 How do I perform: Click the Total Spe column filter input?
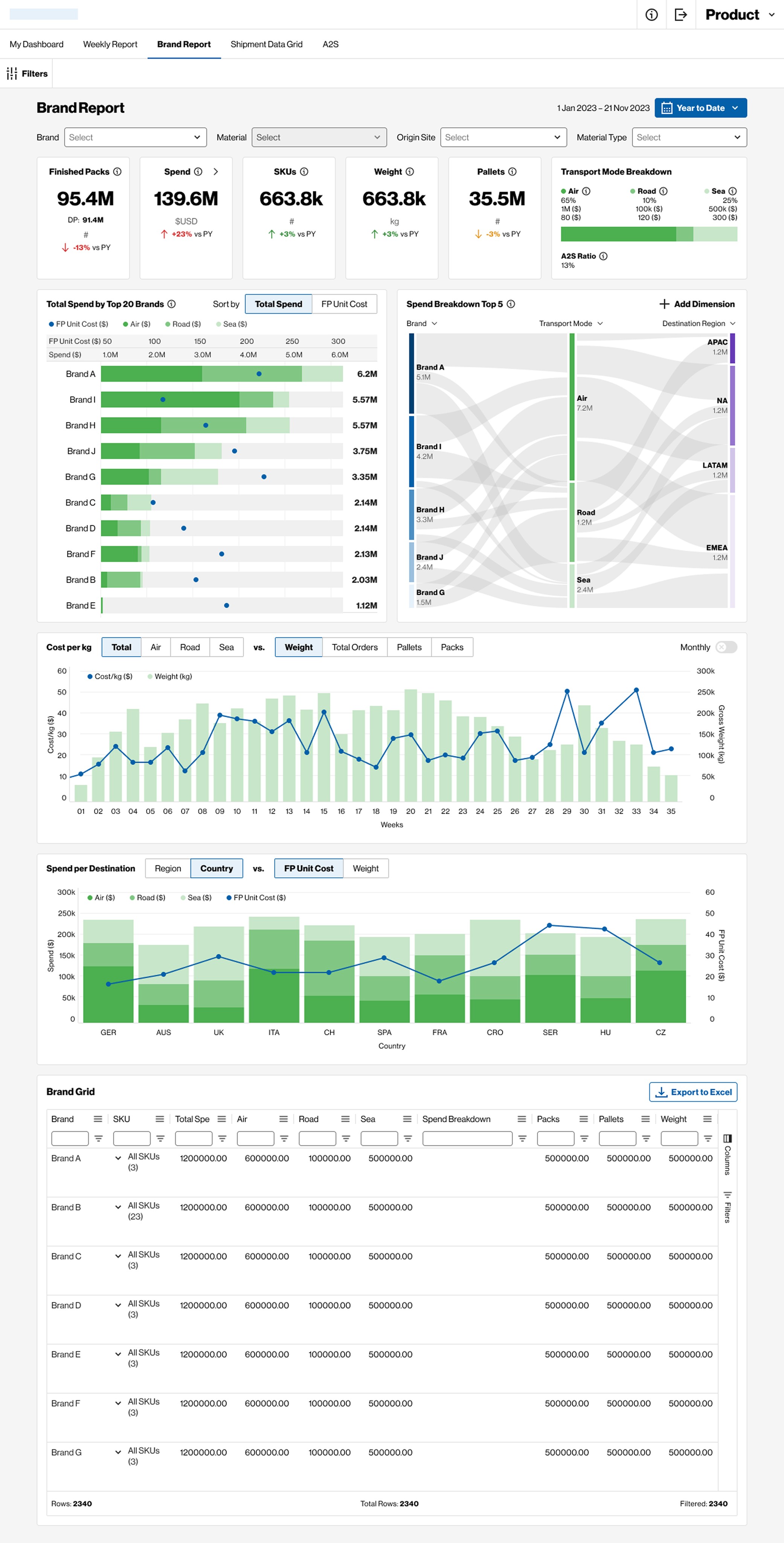194,1139
